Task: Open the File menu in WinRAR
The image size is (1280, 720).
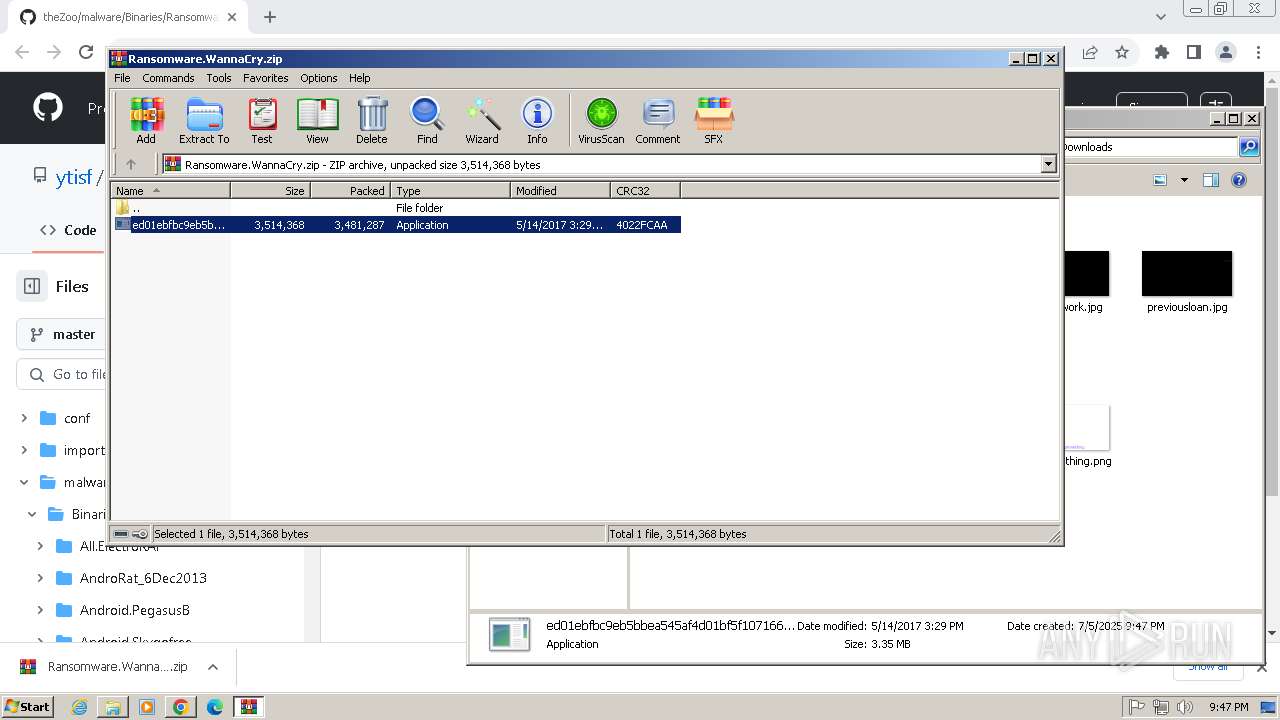Action: pos(122,78)
